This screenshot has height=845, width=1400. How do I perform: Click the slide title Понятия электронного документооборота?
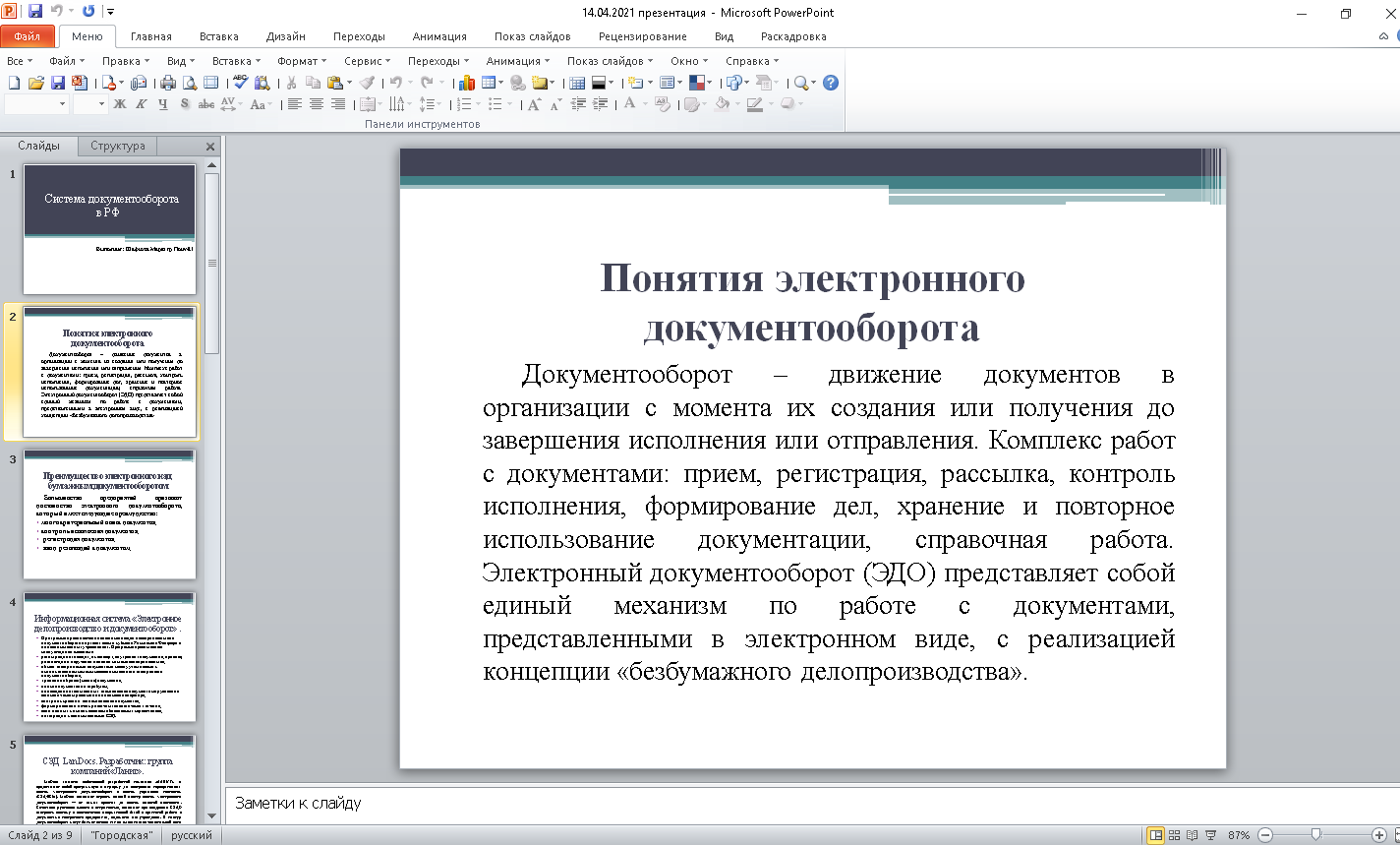(812, 303)
